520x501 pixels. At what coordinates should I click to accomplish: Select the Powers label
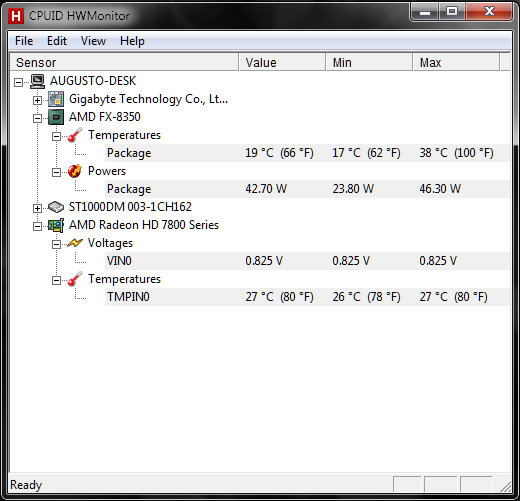pos(107,171)
